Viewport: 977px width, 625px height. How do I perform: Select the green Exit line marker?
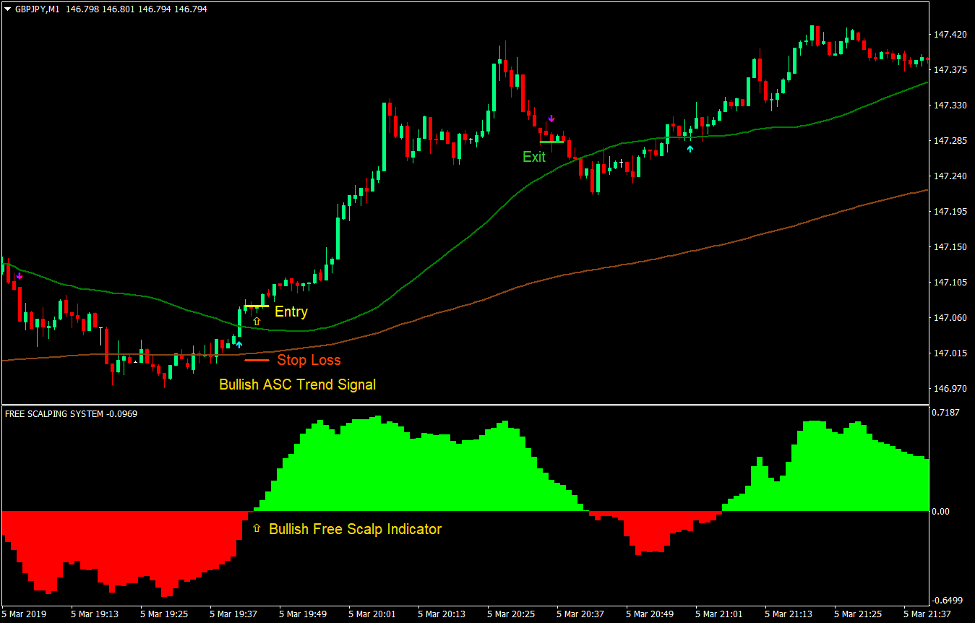click(552, 142)
